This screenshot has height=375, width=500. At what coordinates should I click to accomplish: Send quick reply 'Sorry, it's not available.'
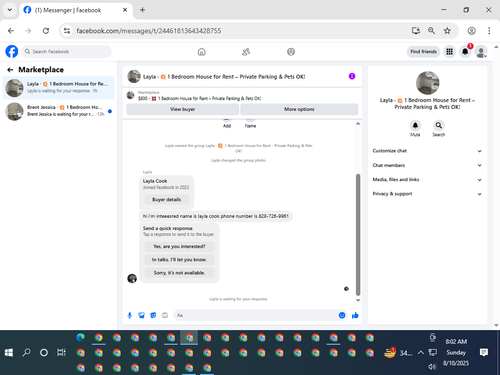(179, 273)
